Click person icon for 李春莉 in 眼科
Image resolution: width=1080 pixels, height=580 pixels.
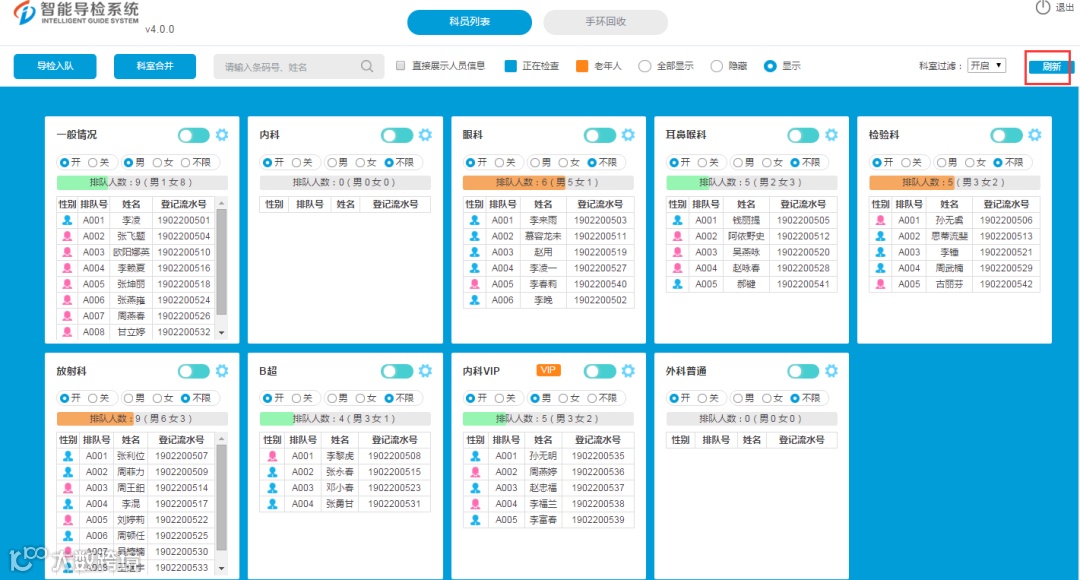475,284
